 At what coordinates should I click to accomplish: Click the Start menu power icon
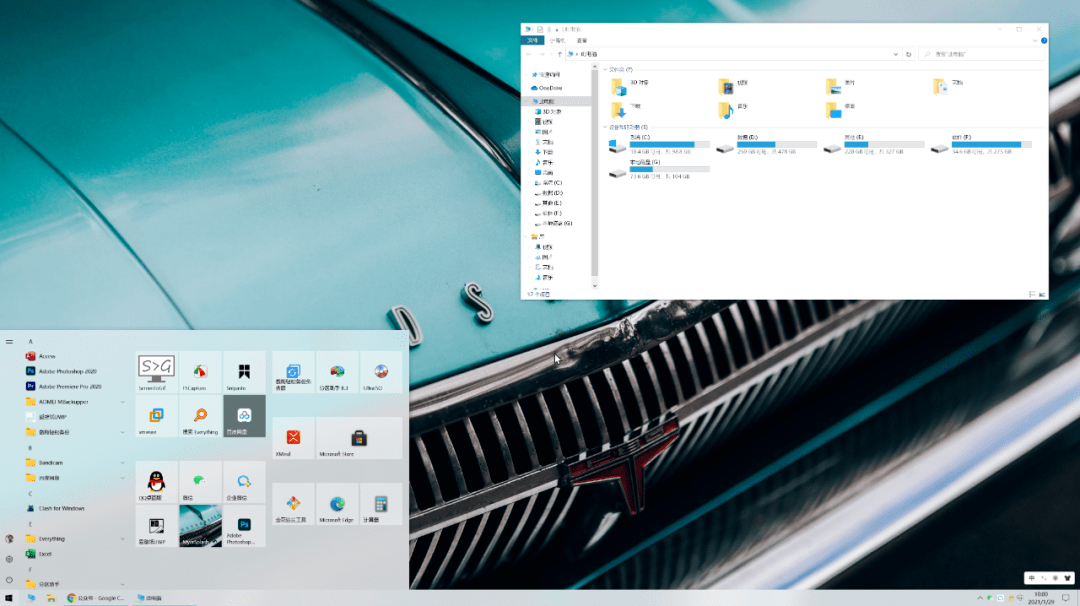9,580
